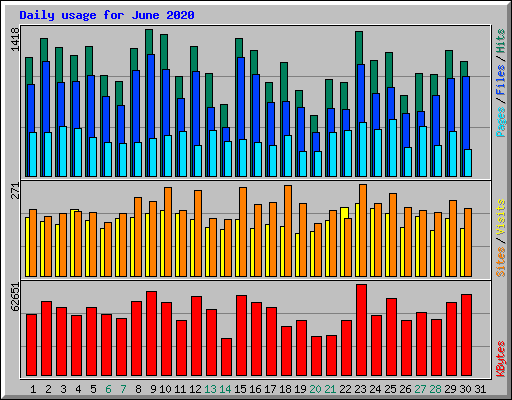Select the cyan pages bar for day 25

point(393,148)
